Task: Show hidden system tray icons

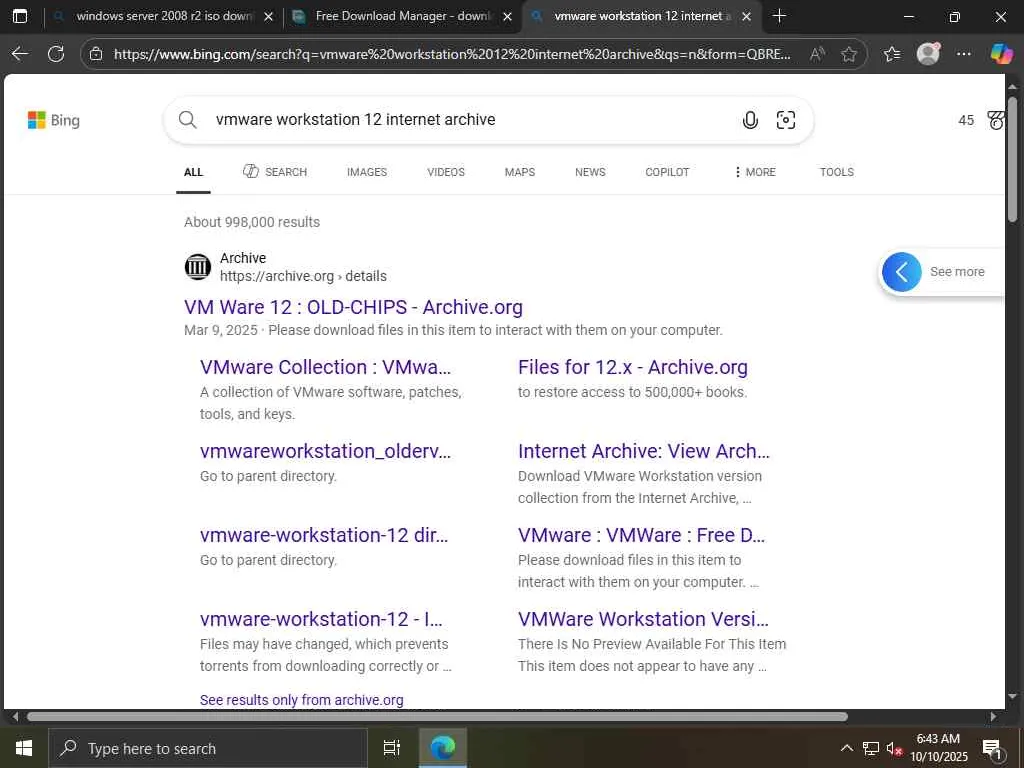Action: coord(846,748)
